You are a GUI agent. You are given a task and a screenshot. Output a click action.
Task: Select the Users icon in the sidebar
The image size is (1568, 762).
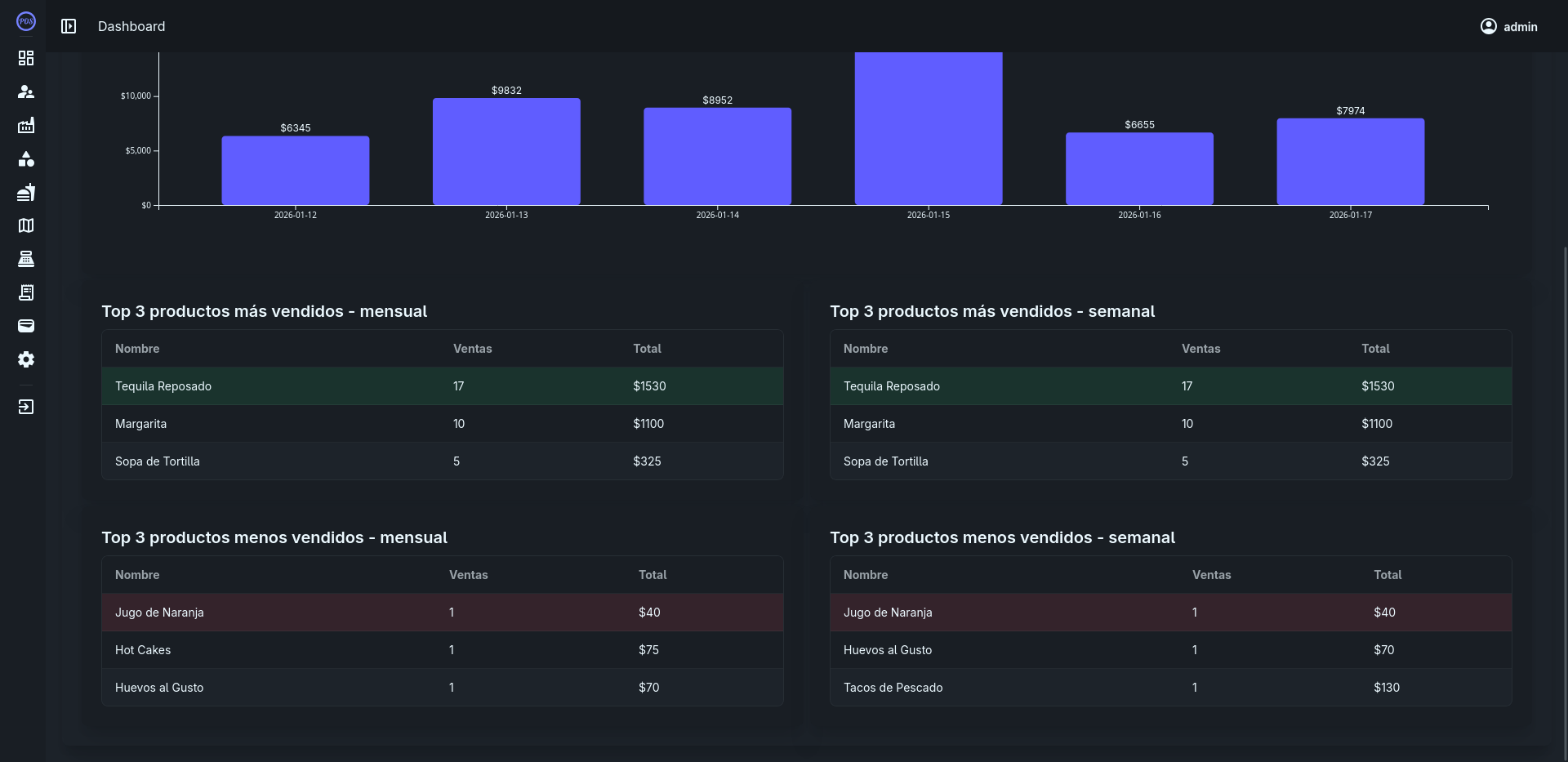tap(26, 91)
